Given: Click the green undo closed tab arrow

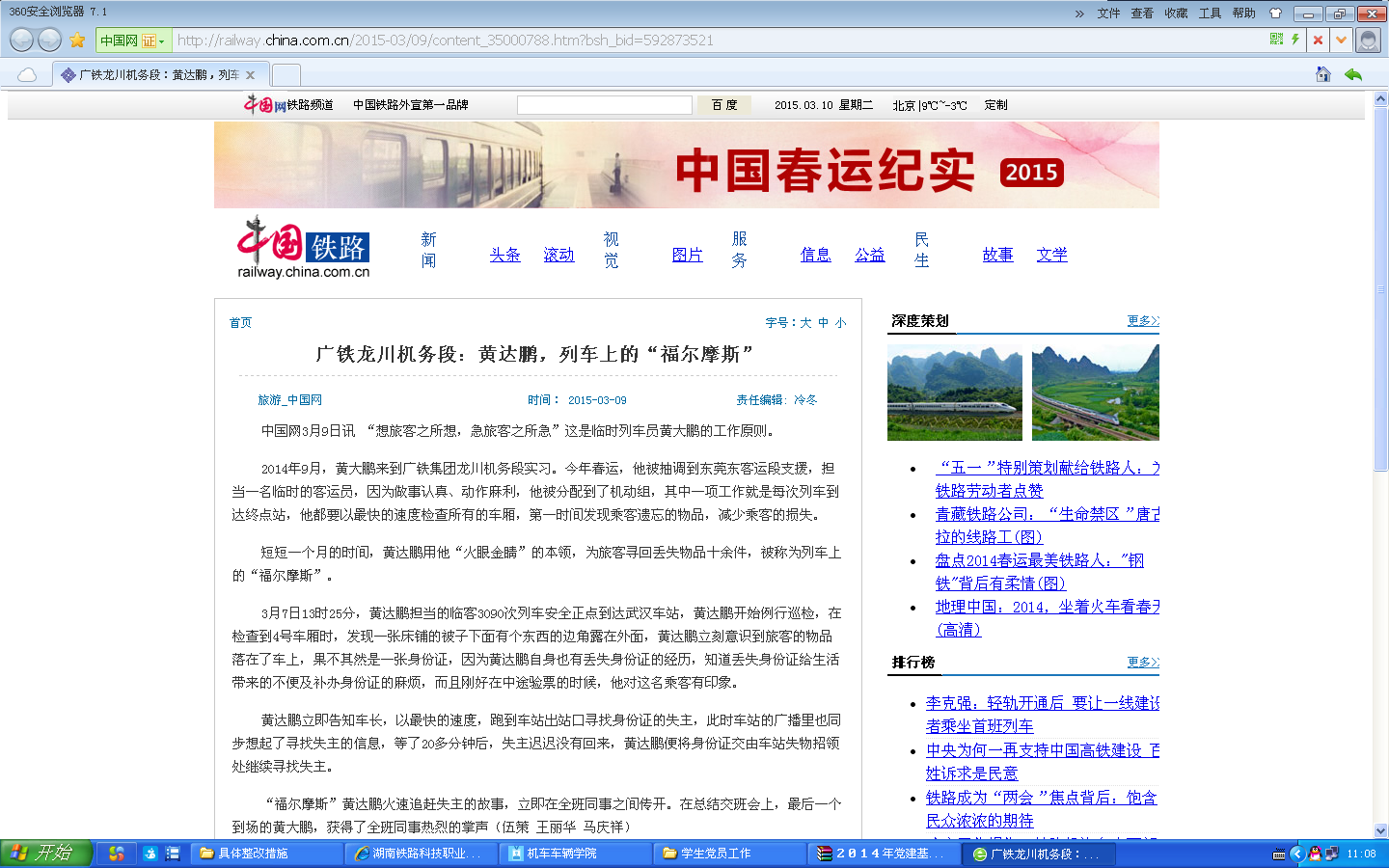Looking at the screenshot, I should pyautogui.click(x=1353, y=74).
